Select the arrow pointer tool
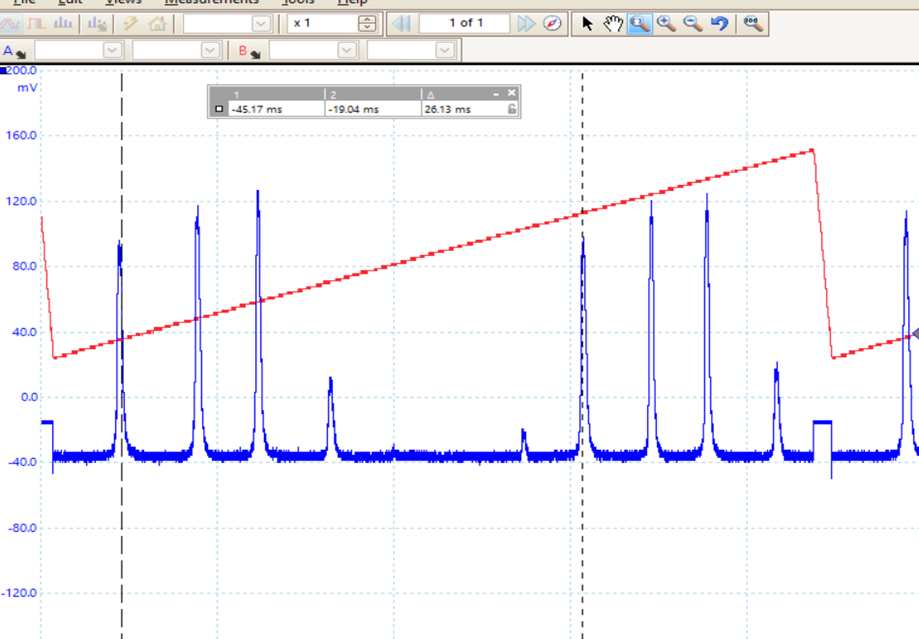Image resolution: width=919 pixels, height=639 pixels. click(x=587, y=23)
